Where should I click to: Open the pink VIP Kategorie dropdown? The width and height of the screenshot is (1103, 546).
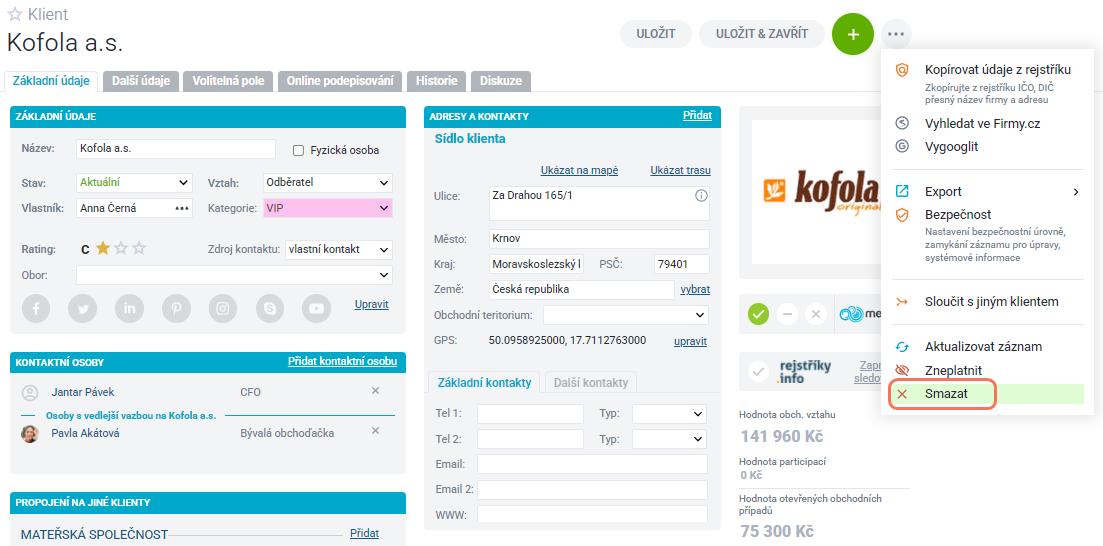click(x=328, y=208)
